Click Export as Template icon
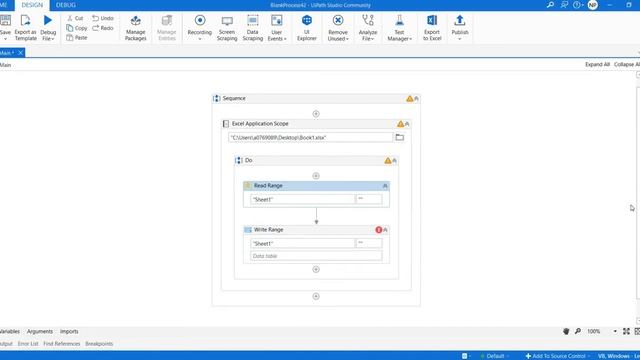This screenshot has width=640, height=360. click(x=25, y=20)
